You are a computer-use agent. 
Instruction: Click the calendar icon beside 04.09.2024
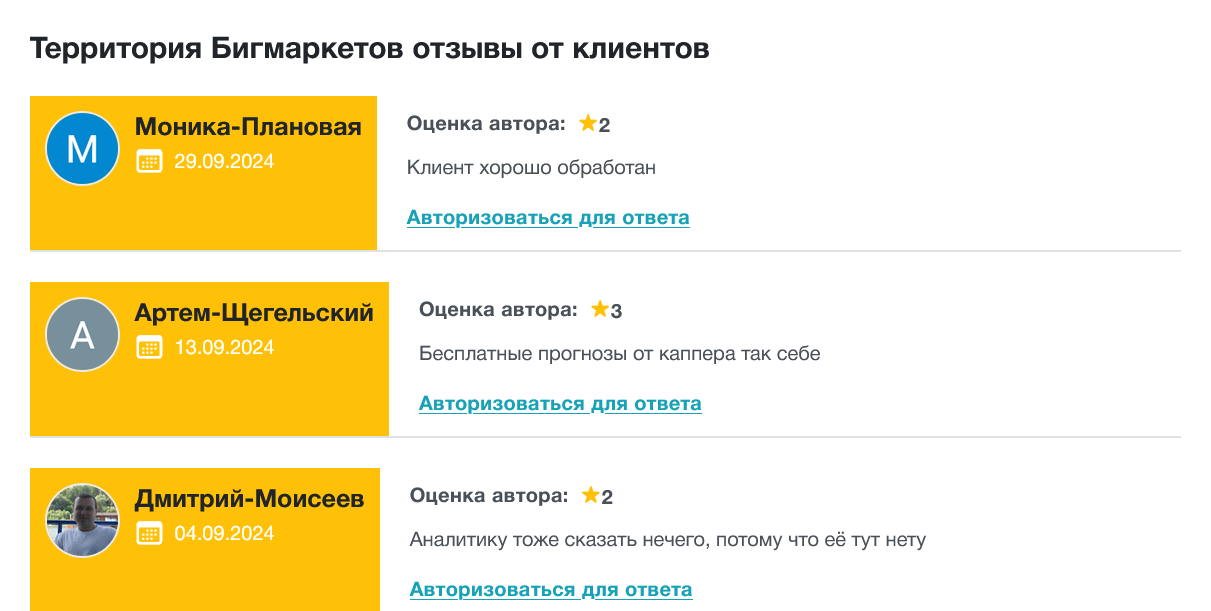pyautogui.click(x=149, y=533)
